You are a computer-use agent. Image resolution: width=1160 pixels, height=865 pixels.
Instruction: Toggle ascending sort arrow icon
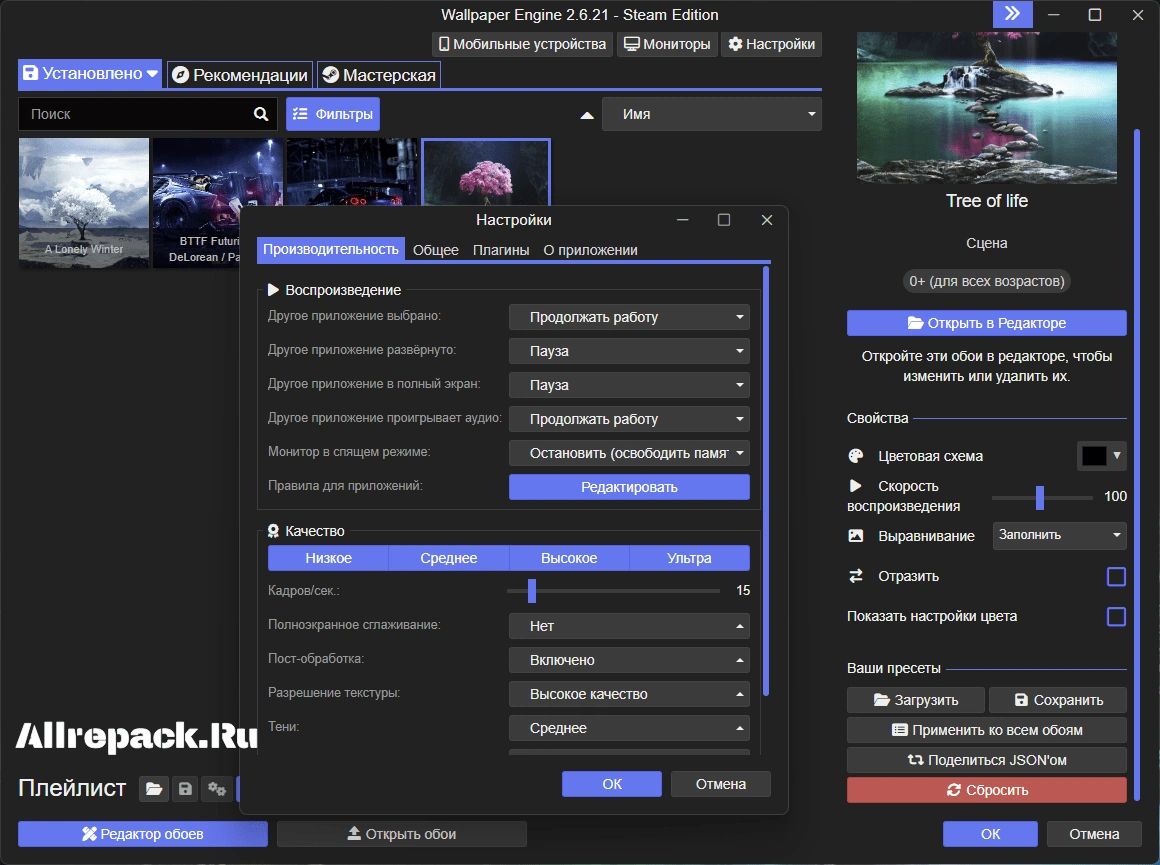point(587,115)
